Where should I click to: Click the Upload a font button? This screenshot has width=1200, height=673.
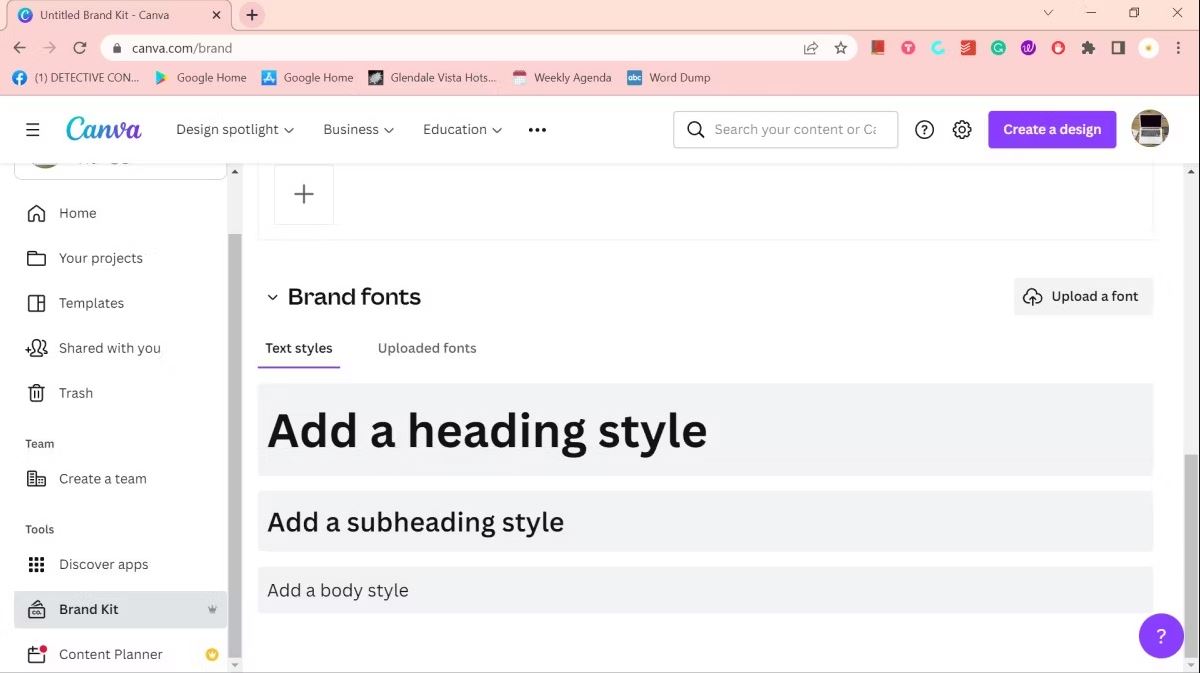[1083, 297]
